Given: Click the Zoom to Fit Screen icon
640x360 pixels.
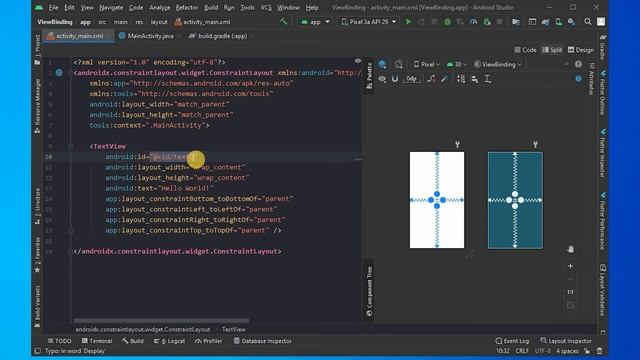Looking at the screenshot, I should coord(571,305).
